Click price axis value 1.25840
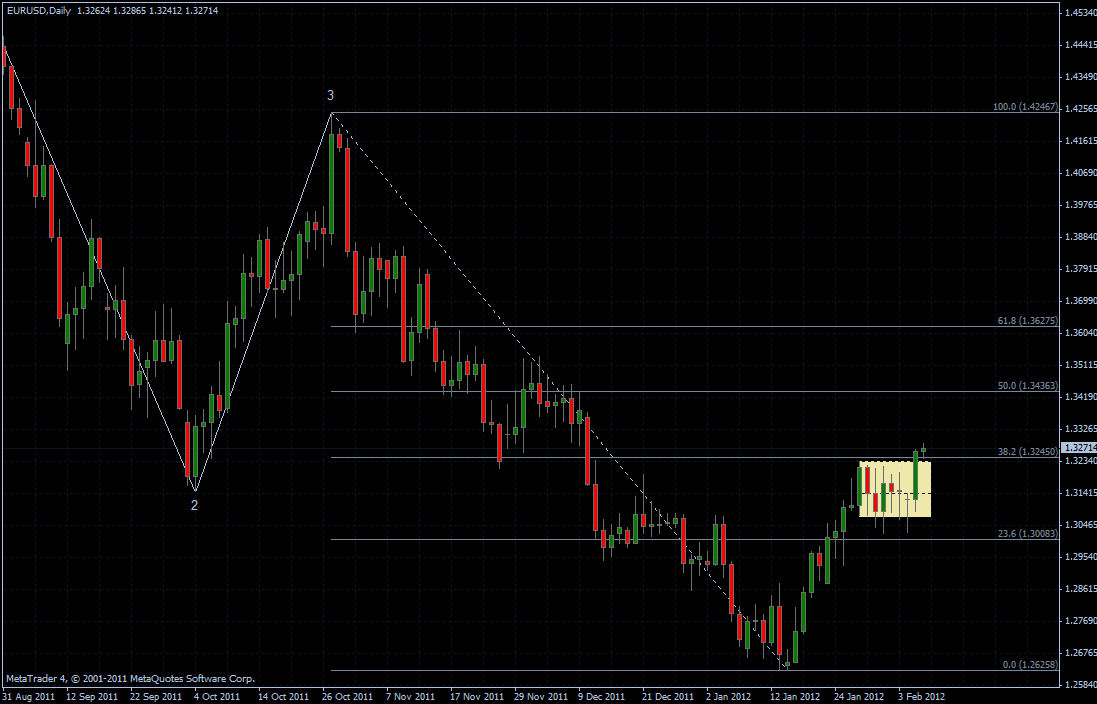Screen dimensions: 1097x704 point(1080,684)
